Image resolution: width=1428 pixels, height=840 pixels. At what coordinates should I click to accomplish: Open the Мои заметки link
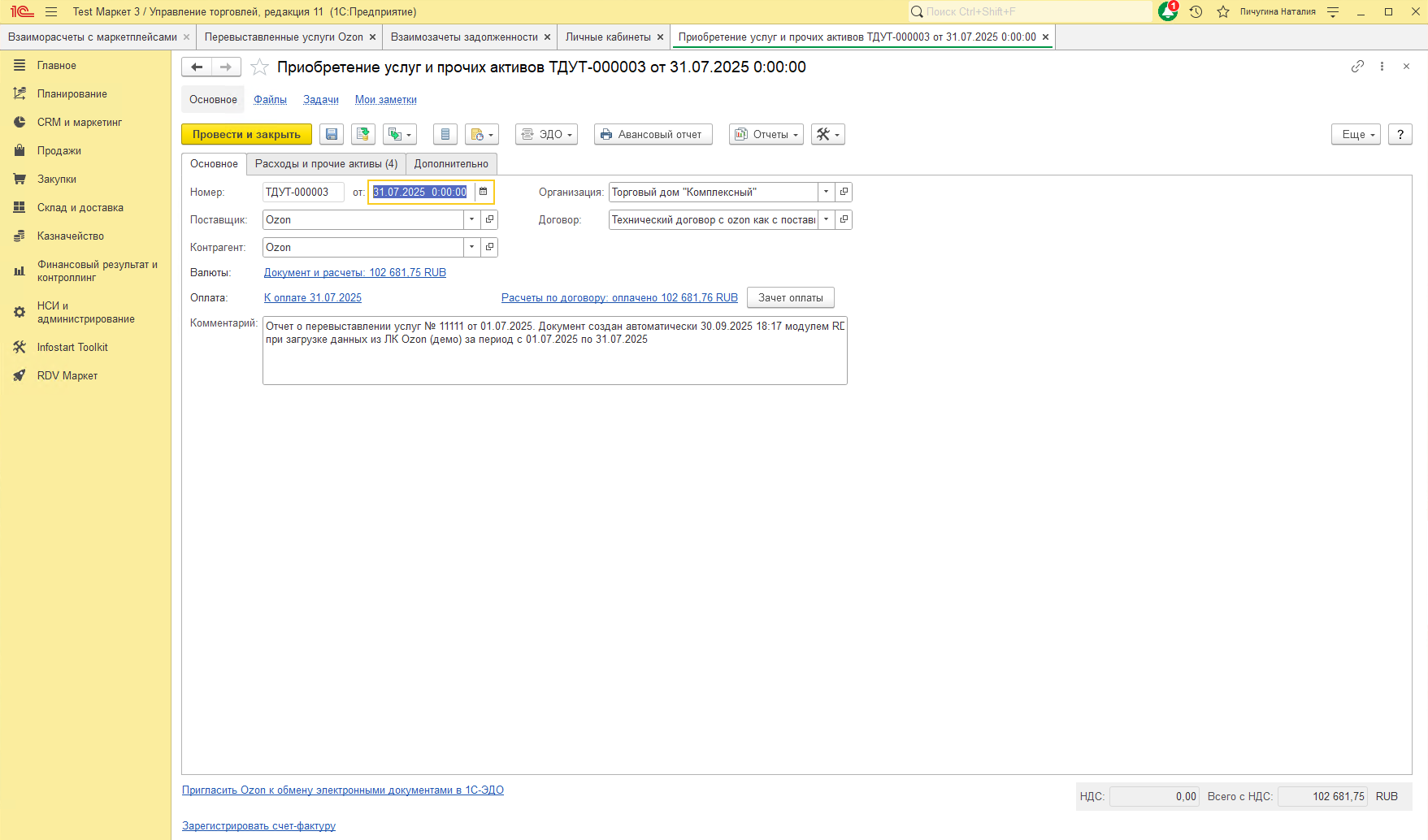(x=386, y=99)
